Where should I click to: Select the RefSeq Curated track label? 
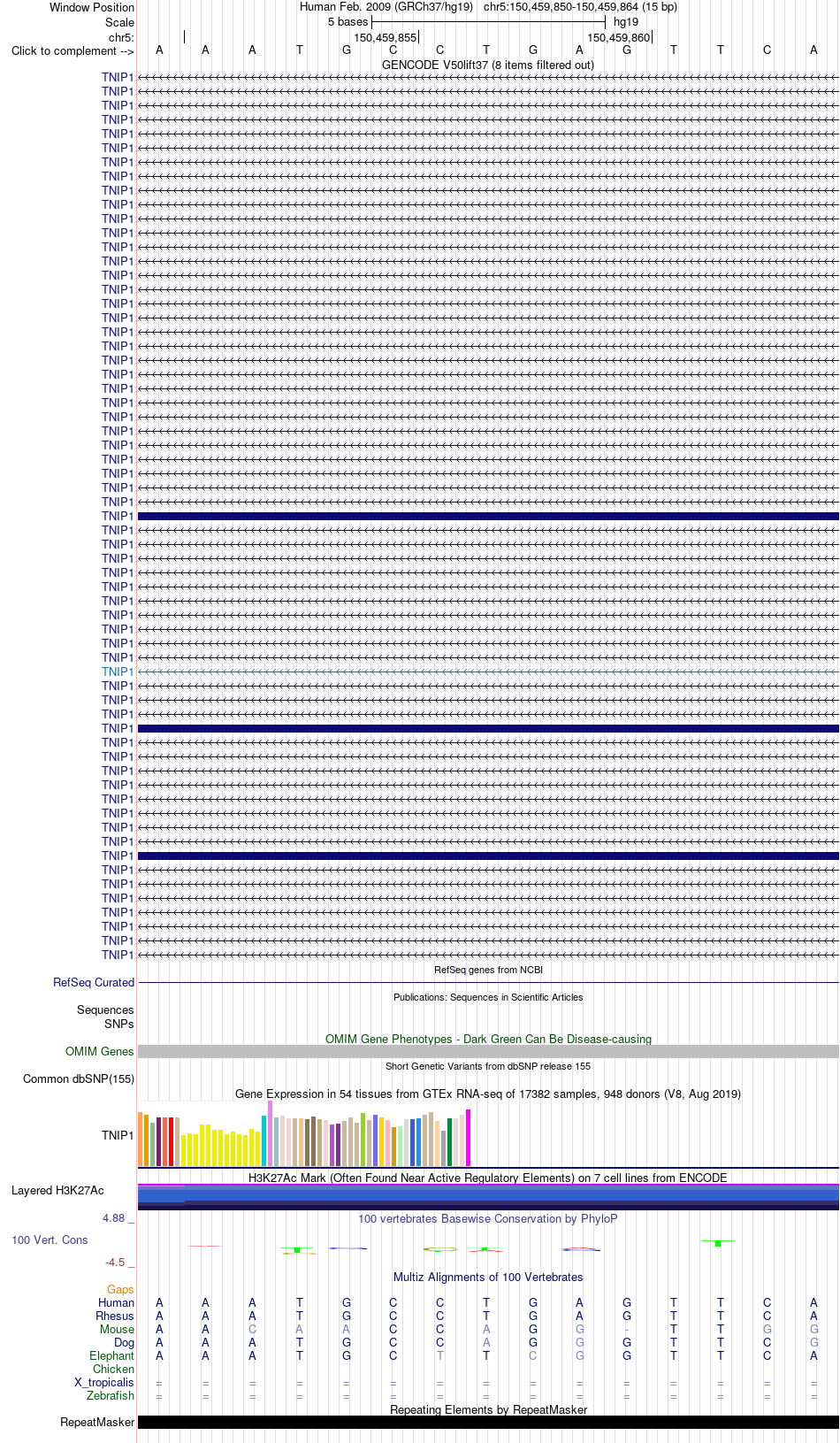[x=94, y=982]
